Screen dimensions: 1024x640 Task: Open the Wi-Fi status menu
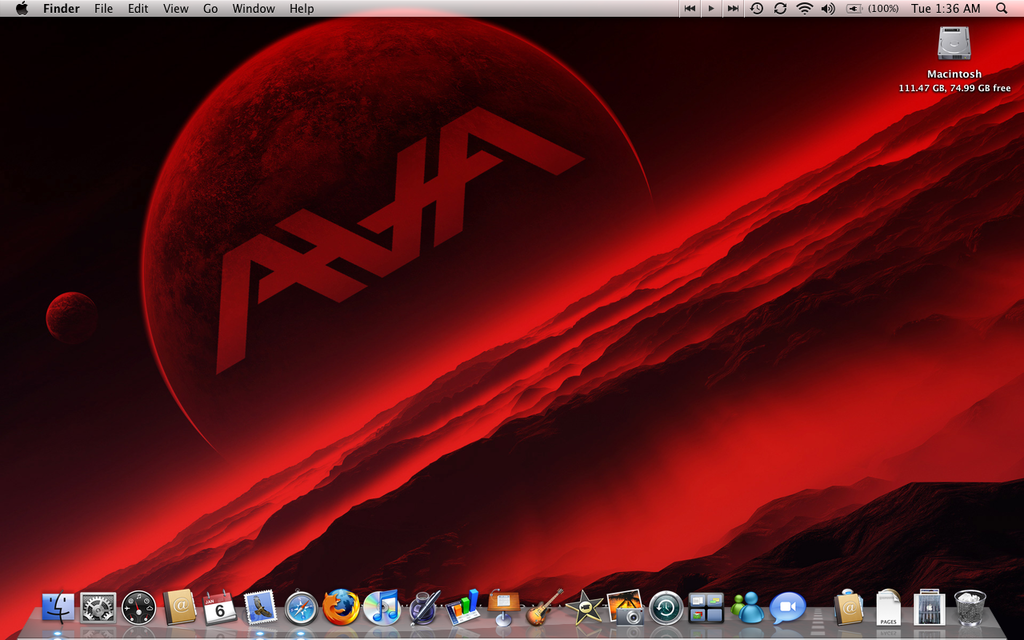click(x=805, y=8)
